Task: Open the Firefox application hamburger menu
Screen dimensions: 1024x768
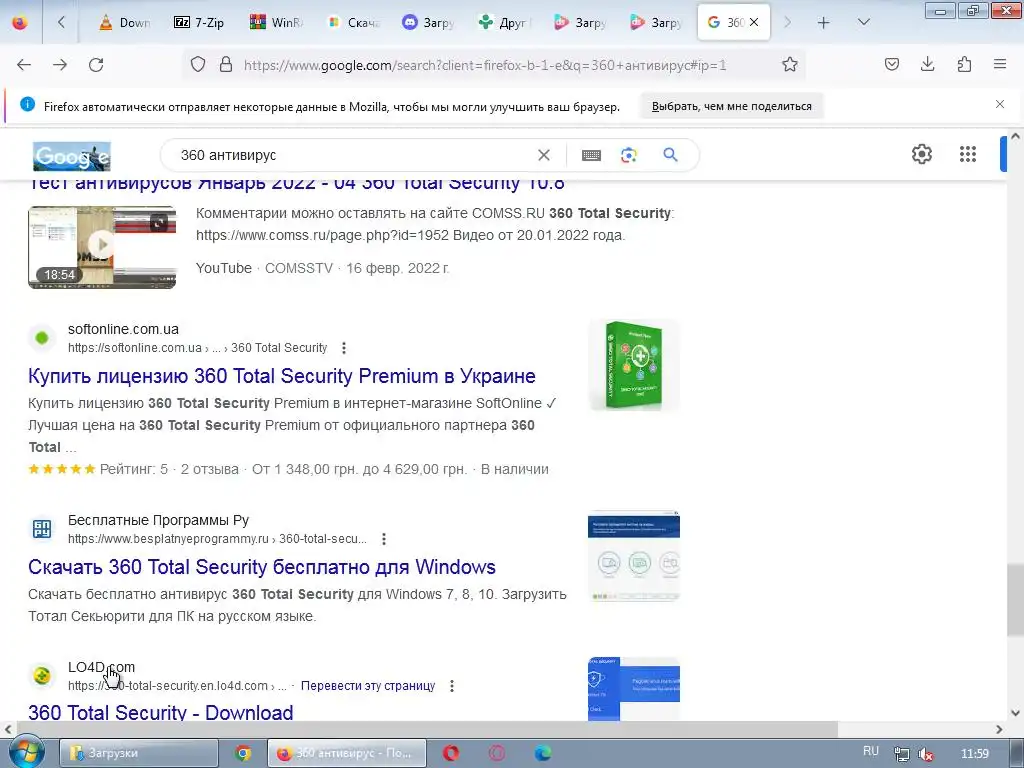Action: pyautogui.click(x=1000, y=64)
